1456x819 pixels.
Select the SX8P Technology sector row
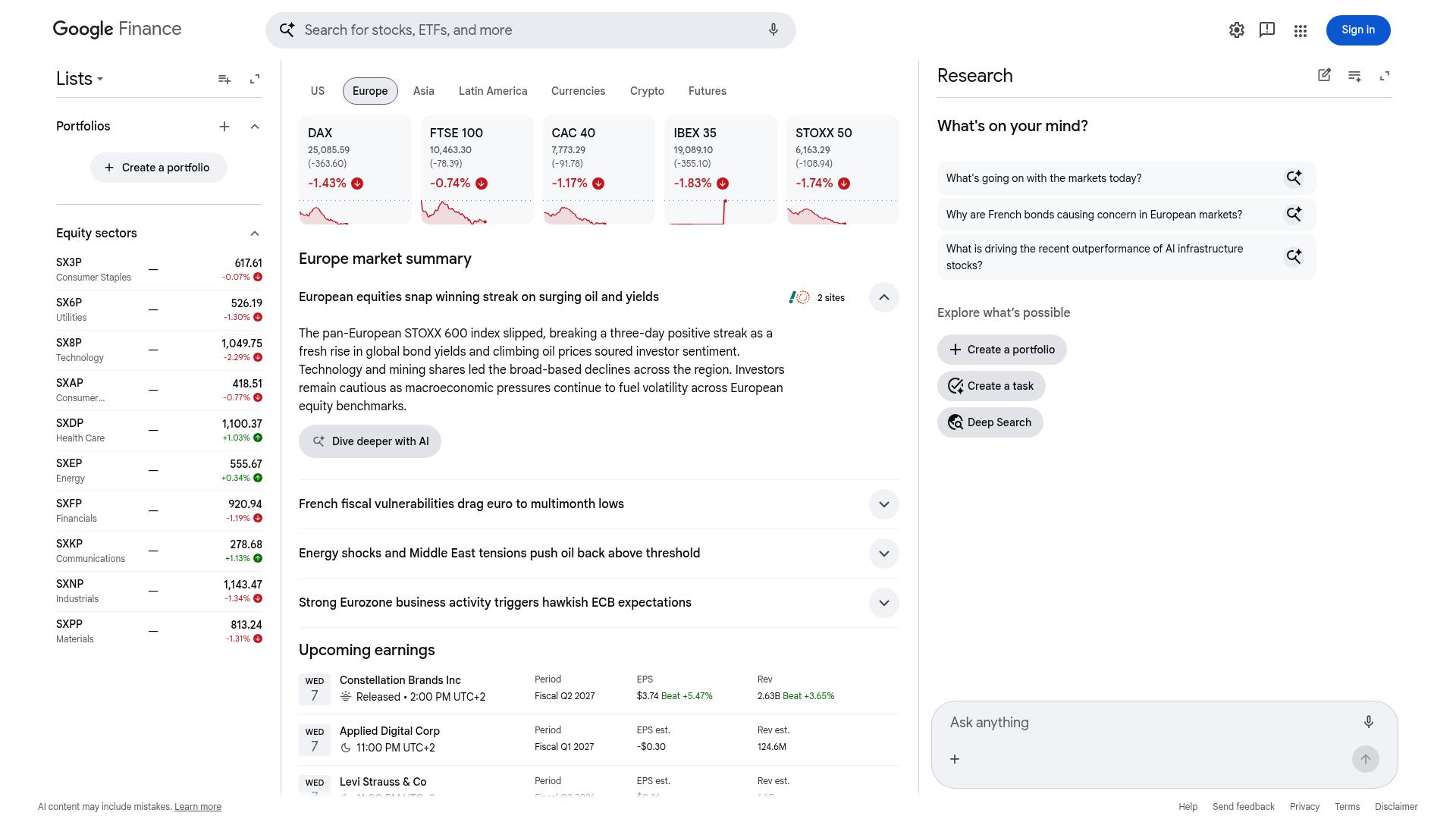point(159,350)
